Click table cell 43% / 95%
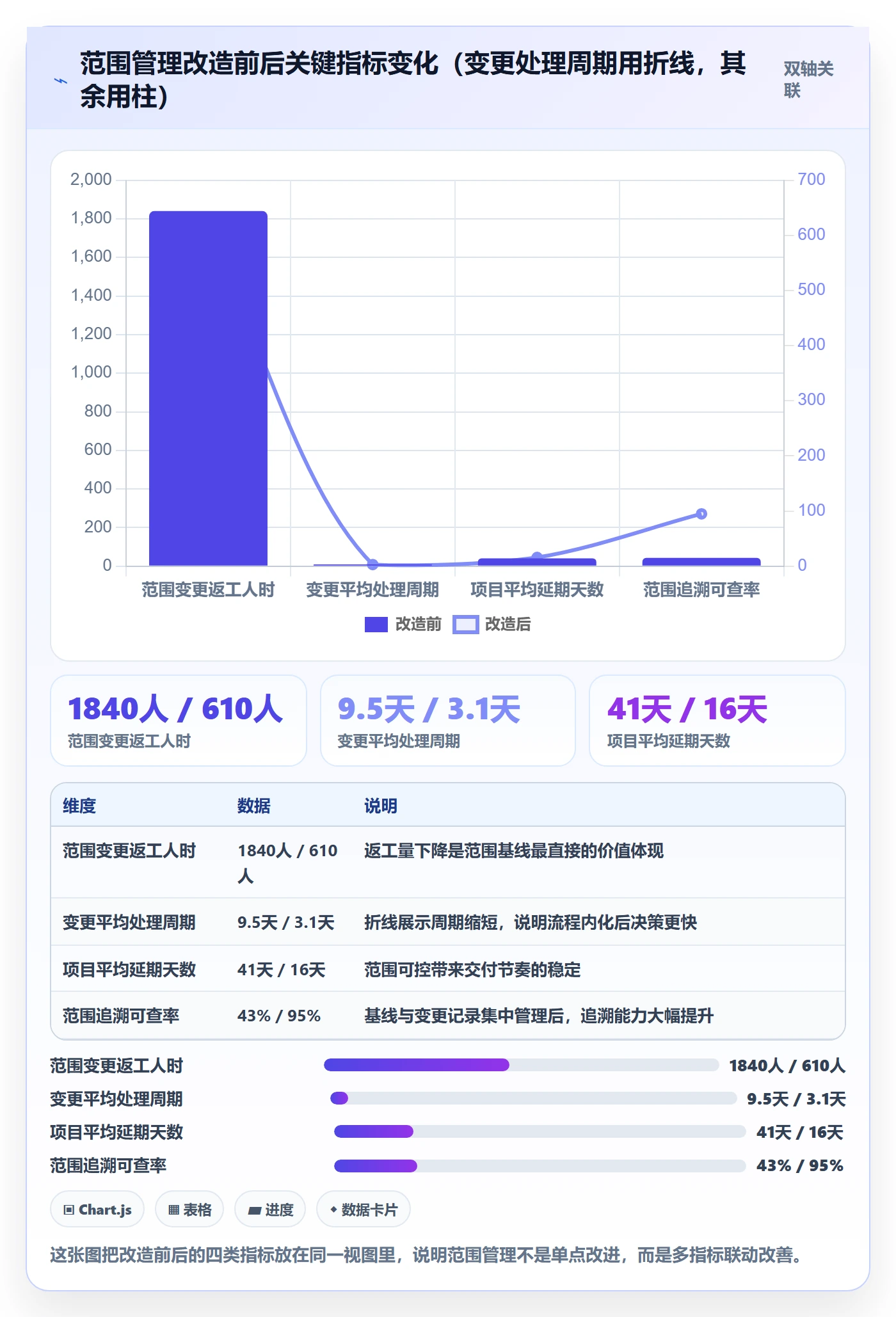This screenshot has width=896, height=1317. [x=279, y=1016]
